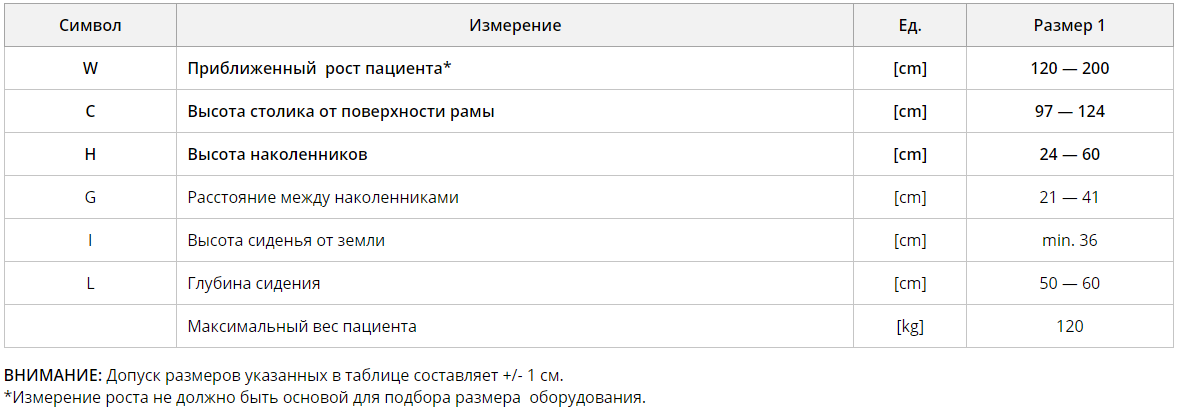Select the value "24 — 60"
The image size is (1183, 414).
[1069, 155]
